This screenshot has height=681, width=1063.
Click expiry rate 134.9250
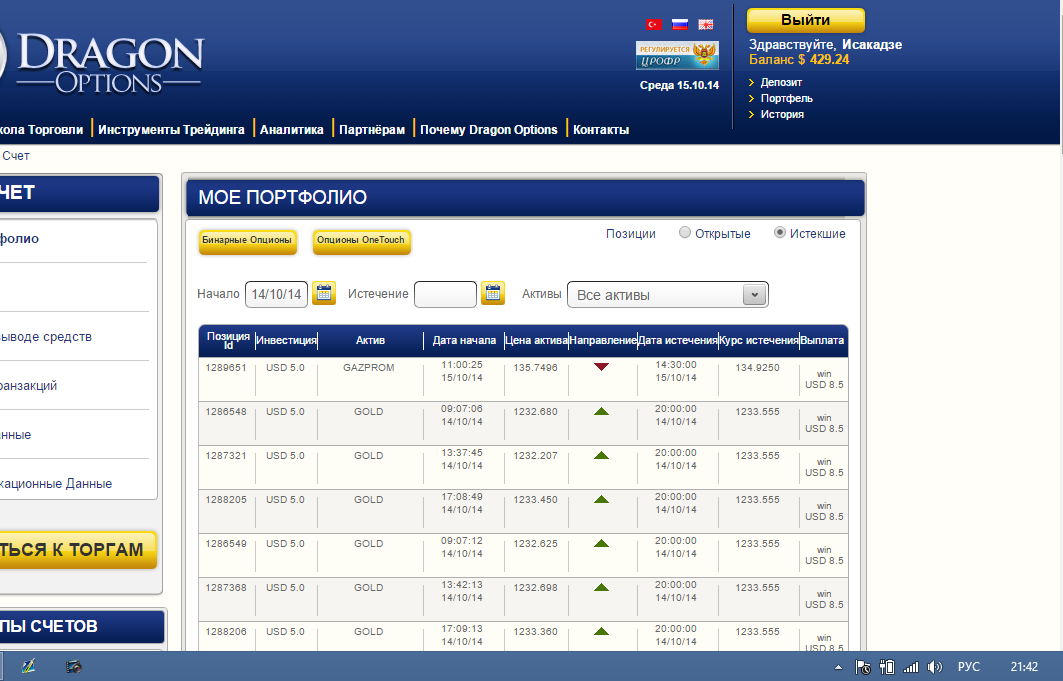tap(758, 367)
